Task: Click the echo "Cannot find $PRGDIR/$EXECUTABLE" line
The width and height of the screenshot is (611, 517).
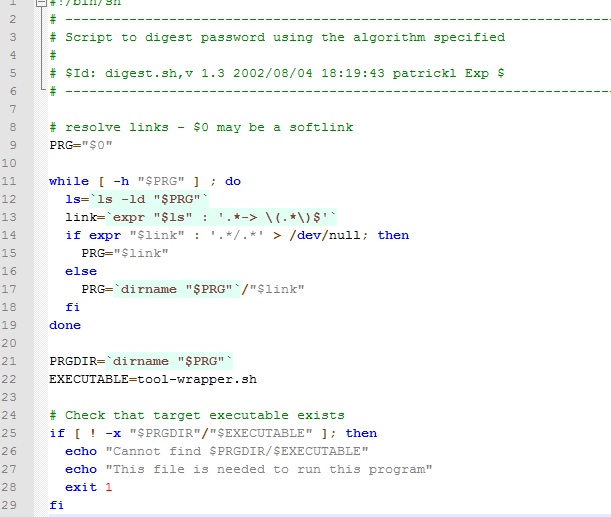Action: point(217,451)
